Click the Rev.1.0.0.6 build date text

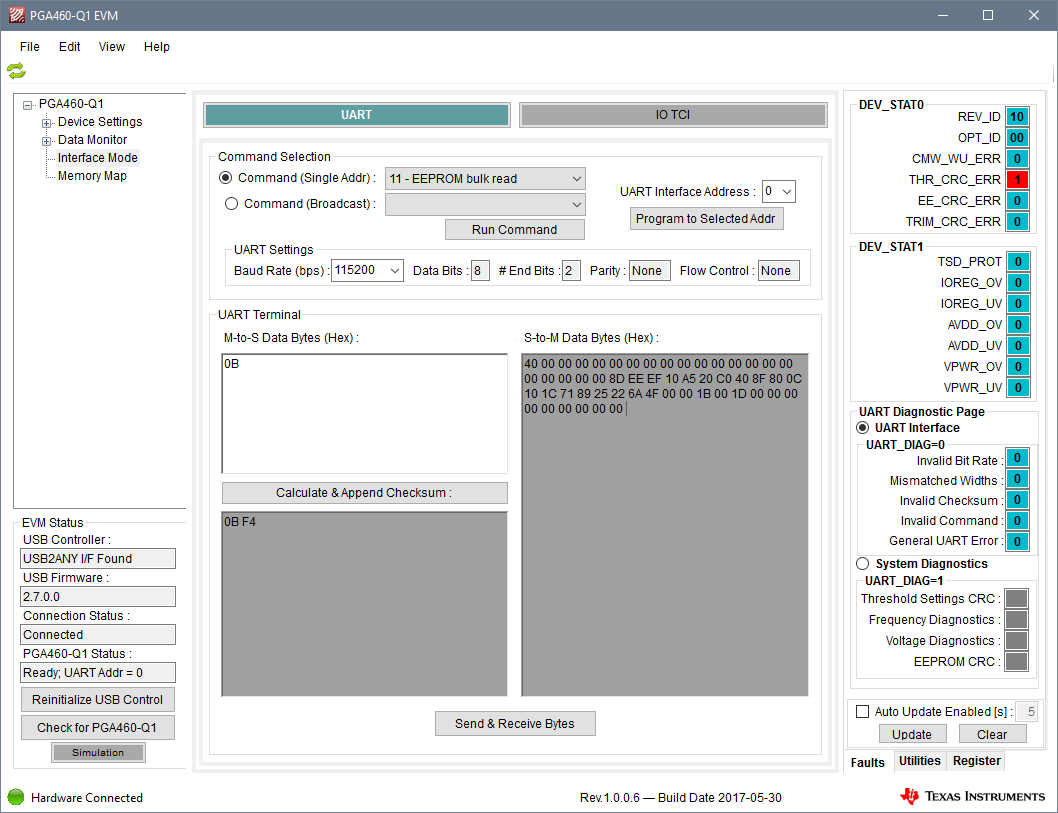tap(680, 797)
